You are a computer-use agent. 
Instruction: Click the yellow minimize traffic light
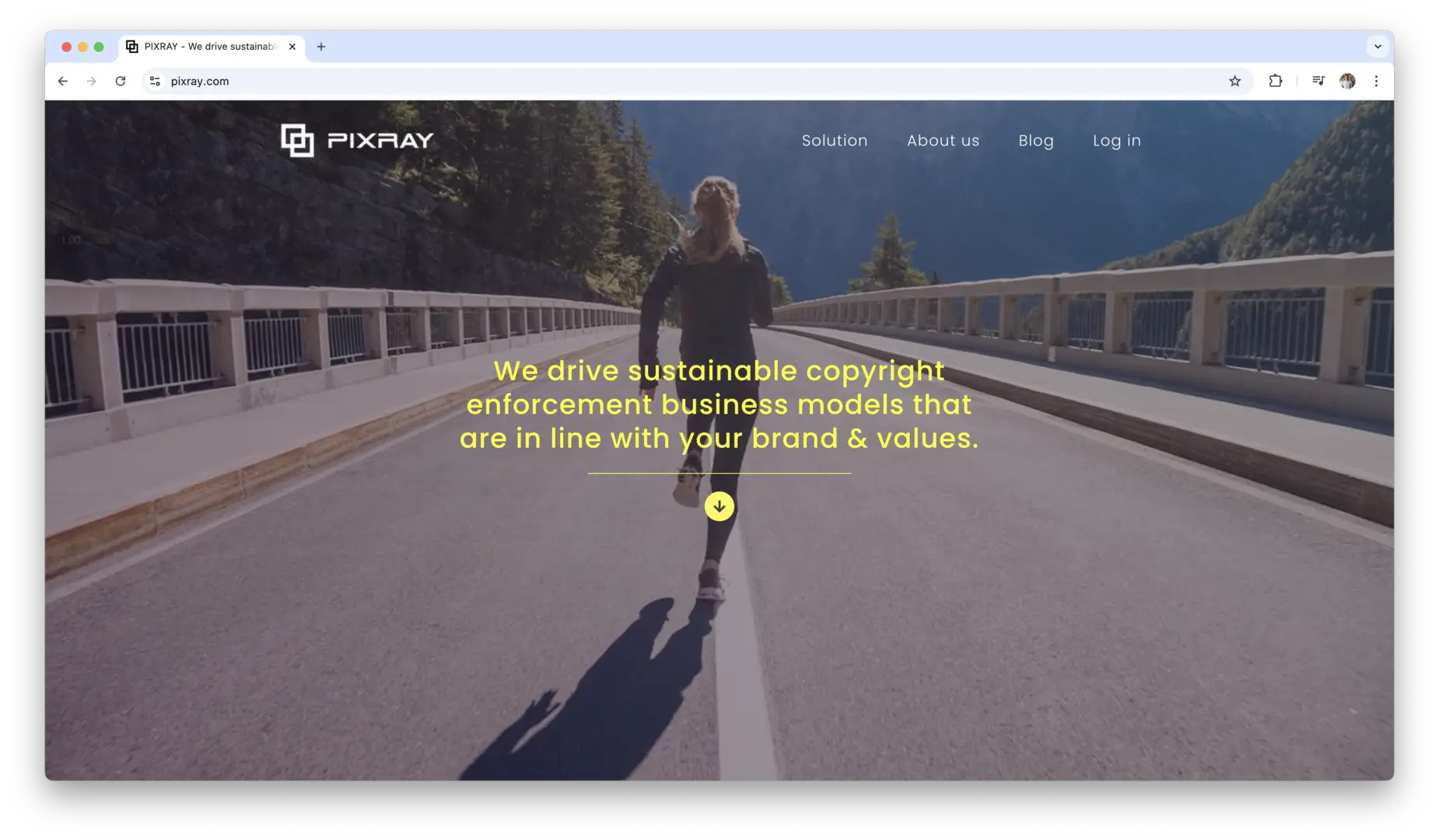[82, 46]
